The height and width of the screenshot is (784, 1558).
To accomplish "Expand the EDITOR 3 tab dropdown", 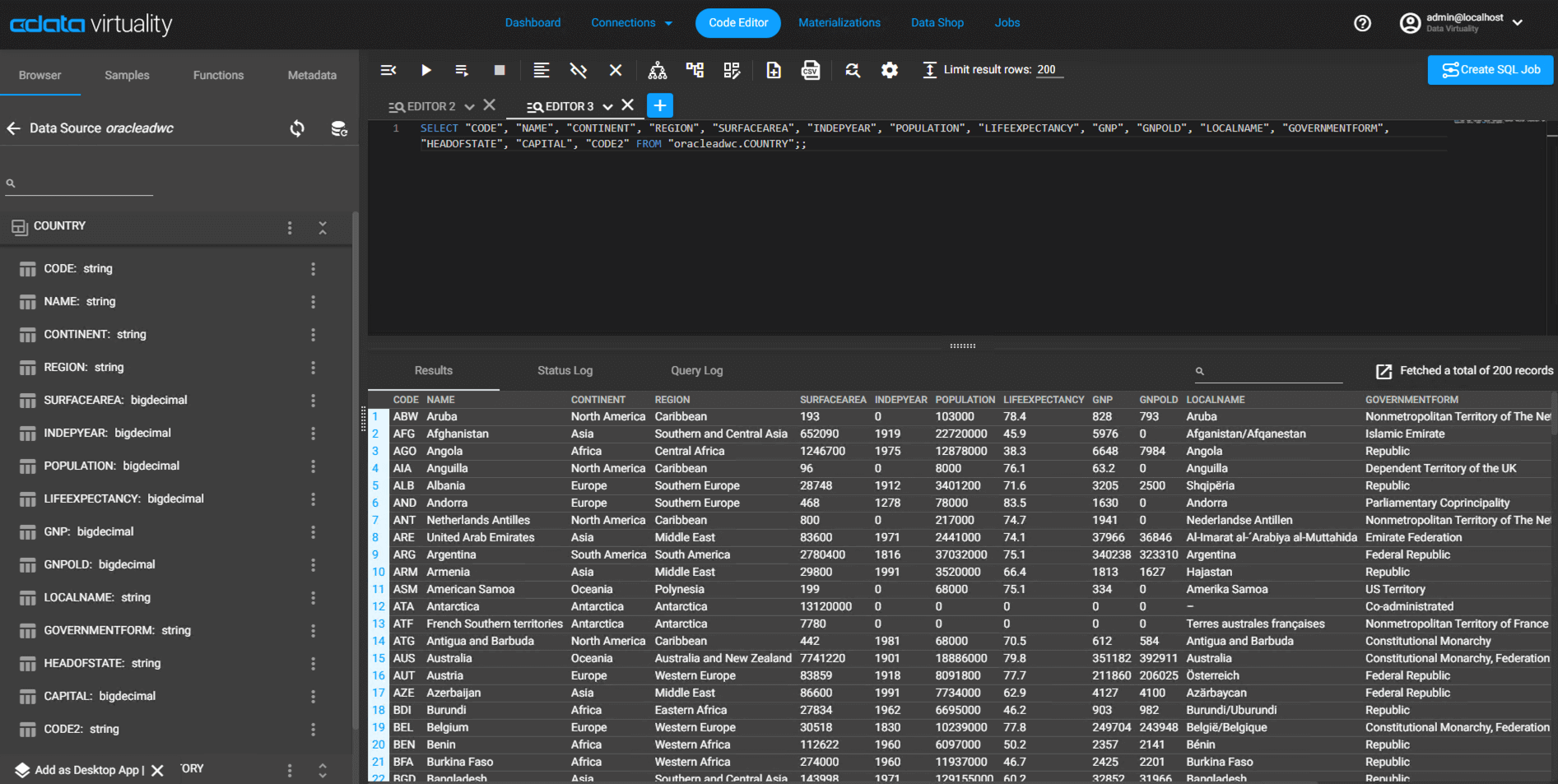I will [607, 107].
